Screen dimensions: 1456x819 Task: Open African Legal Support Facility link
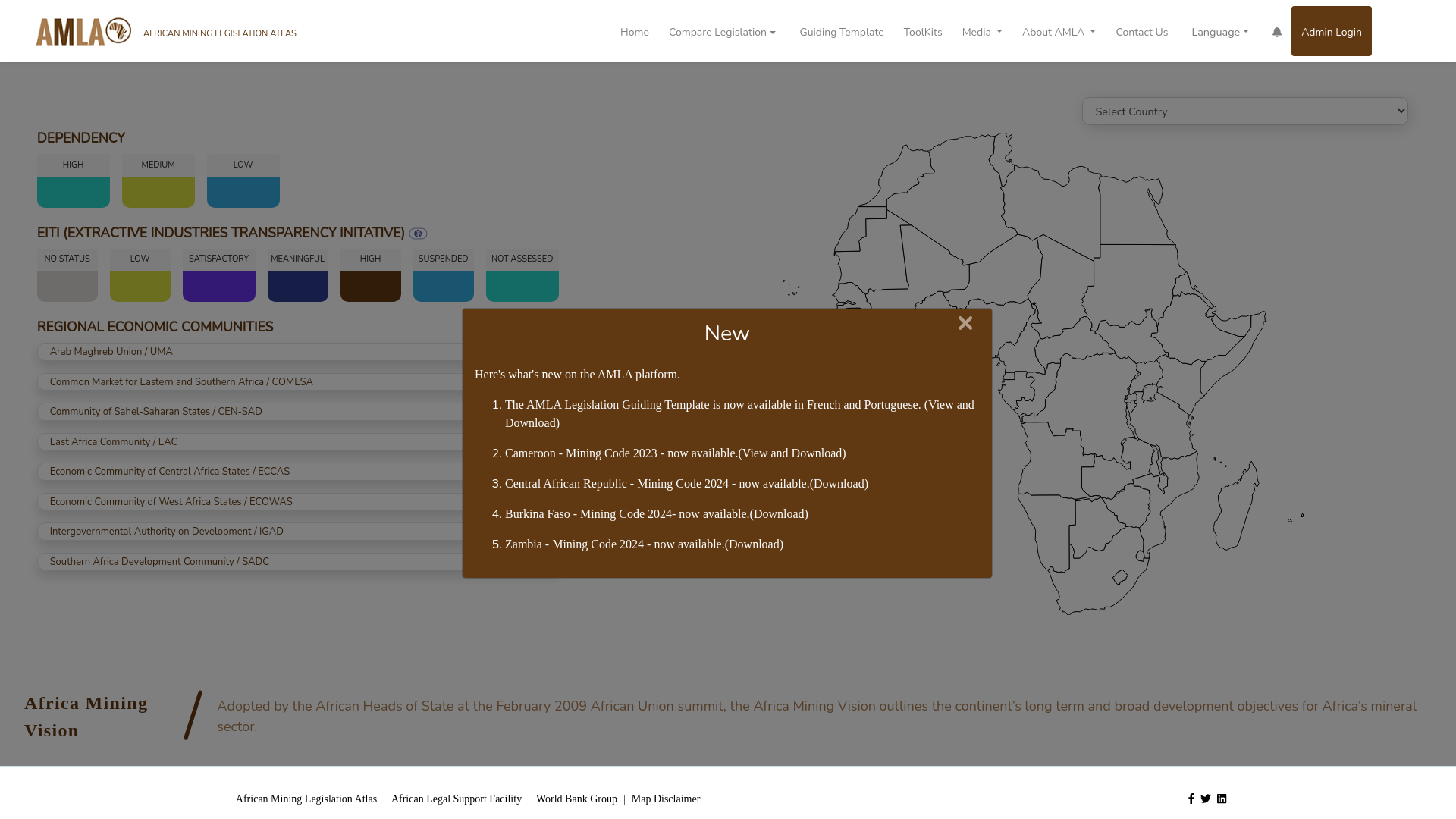(457, 799)
